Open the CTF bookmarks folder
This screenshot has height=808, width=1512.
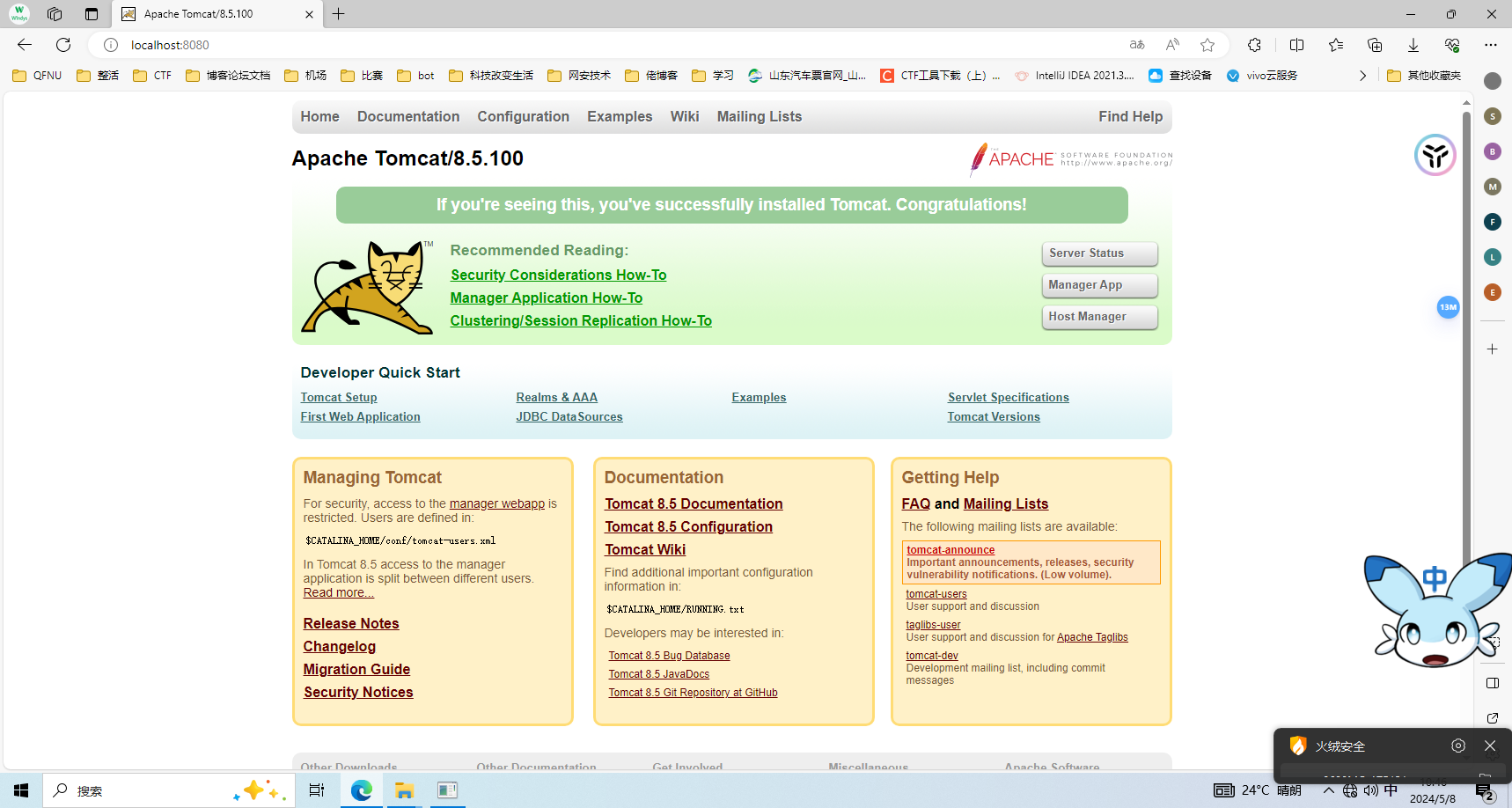[152, 76]
